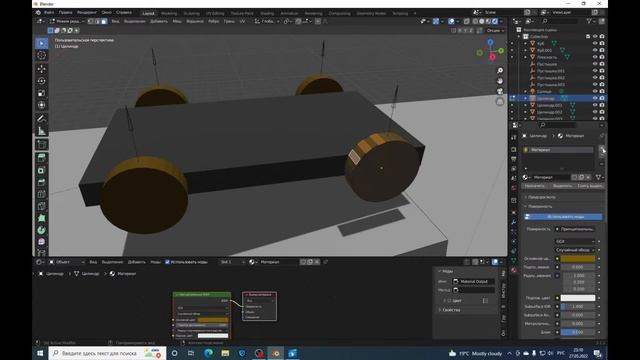This screenshot has width=640, height=360.
Task: Open the File menu
Action: click(x=49, y=13)
